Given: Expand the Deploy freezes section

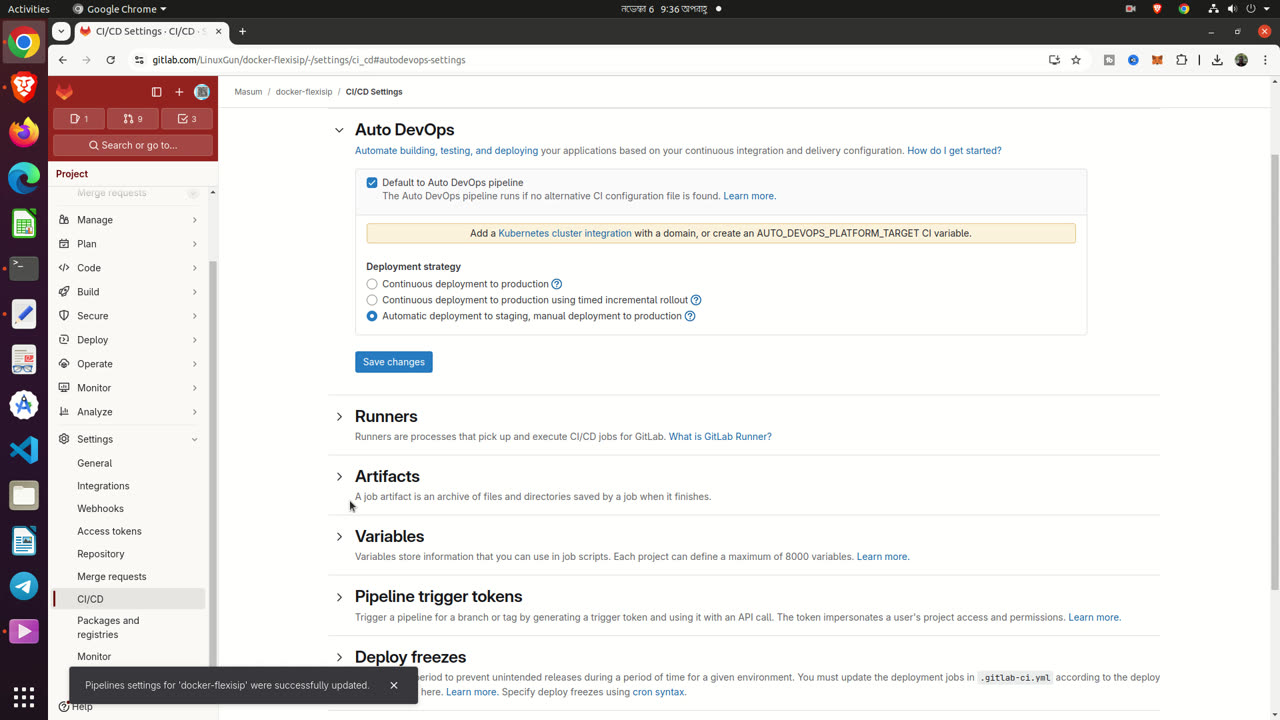Looking at the screenshot, I should pos(339,657).
